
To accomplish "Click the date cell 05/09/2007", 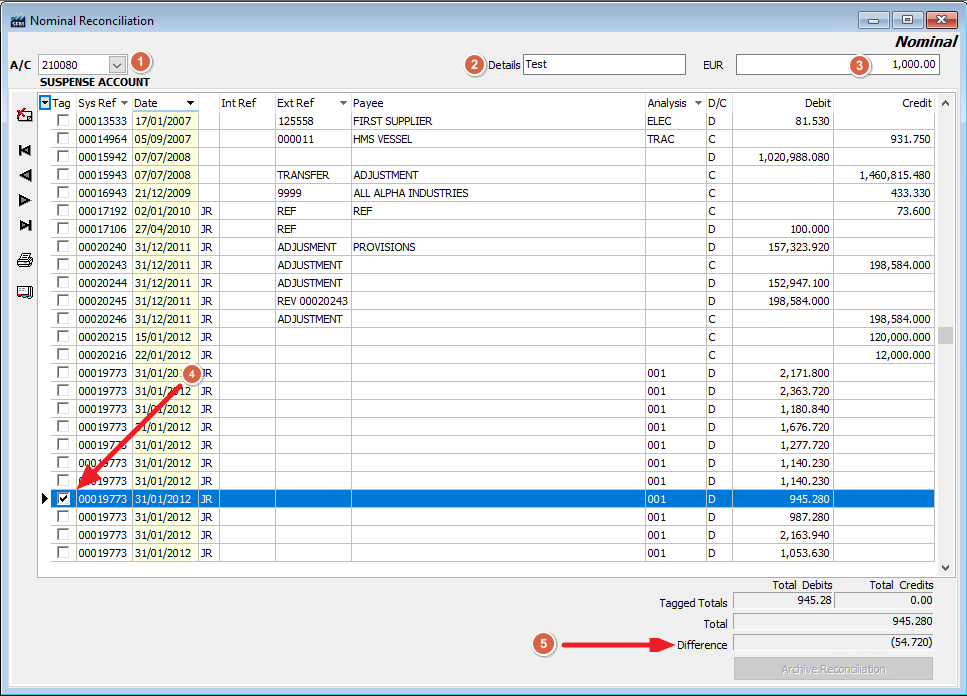I will tap(163, 139).
